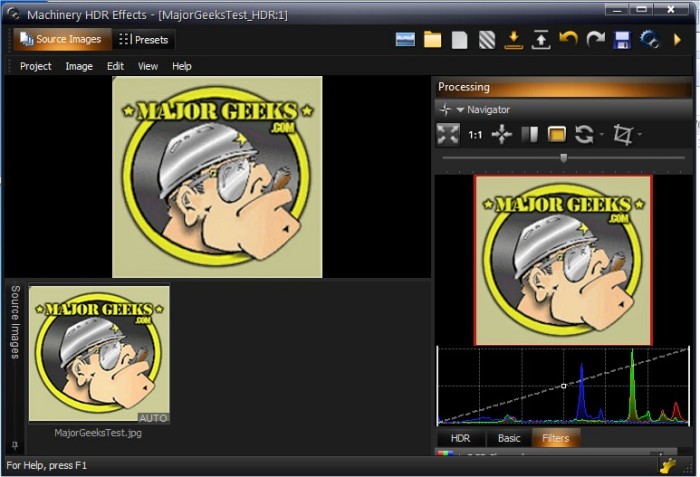Click the yellow undo arrow icon

click(x=568, y=40)
